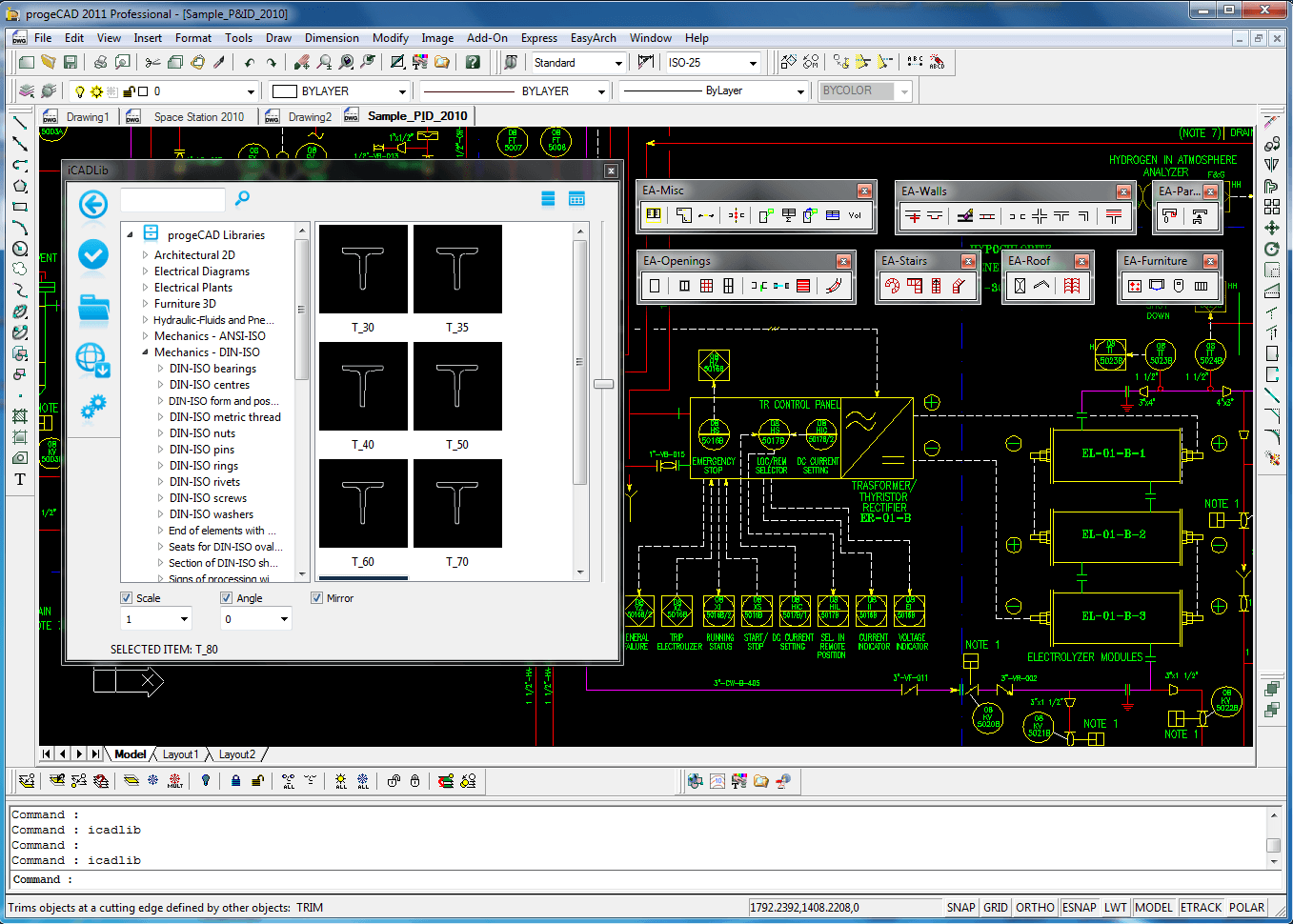
Task: Toggle ORTHO mode in the status bar
Action: pos(1035,908)
